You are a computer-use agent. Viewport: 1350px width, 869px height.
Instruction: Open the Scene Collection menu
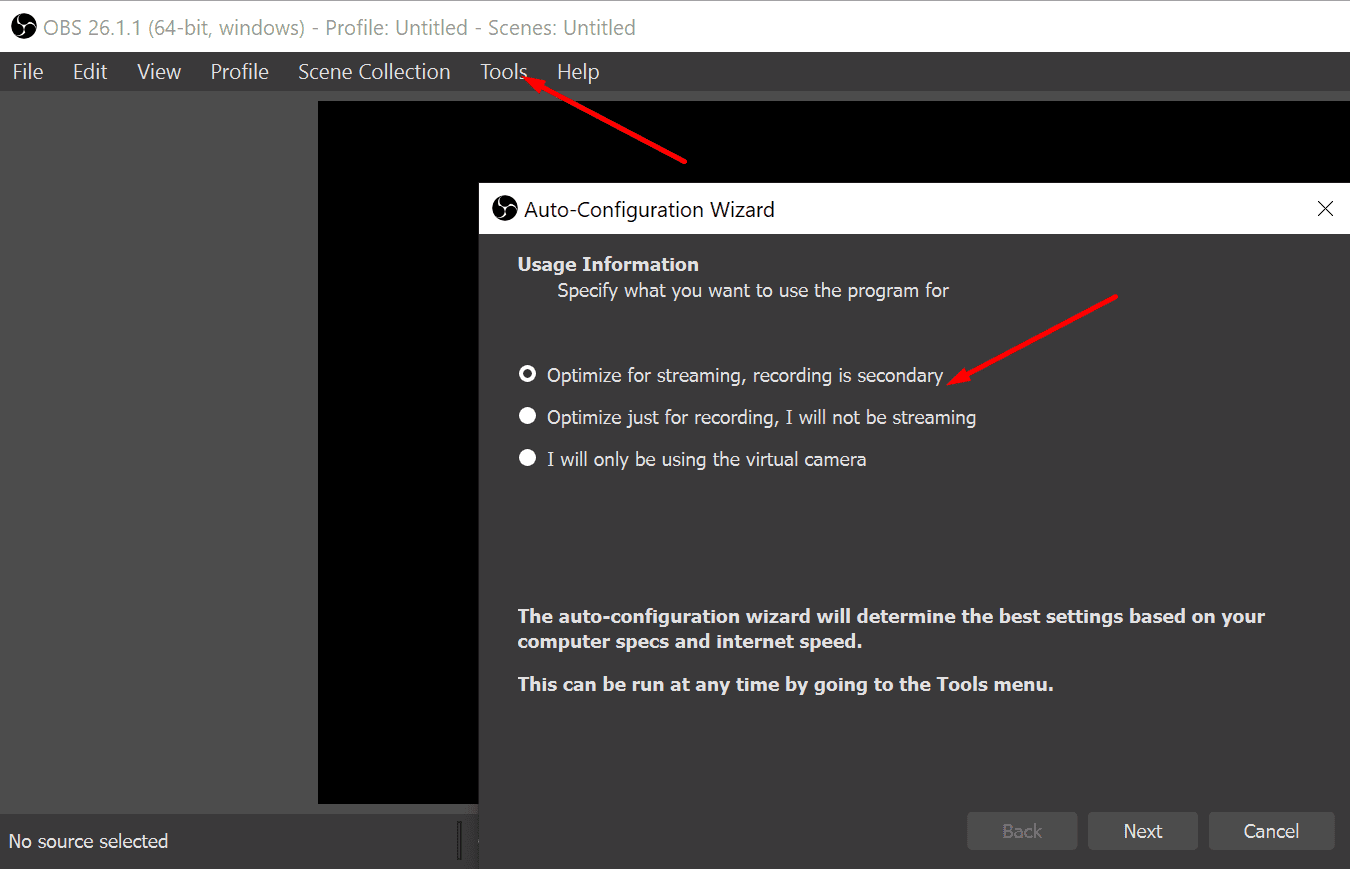(374, 72)
